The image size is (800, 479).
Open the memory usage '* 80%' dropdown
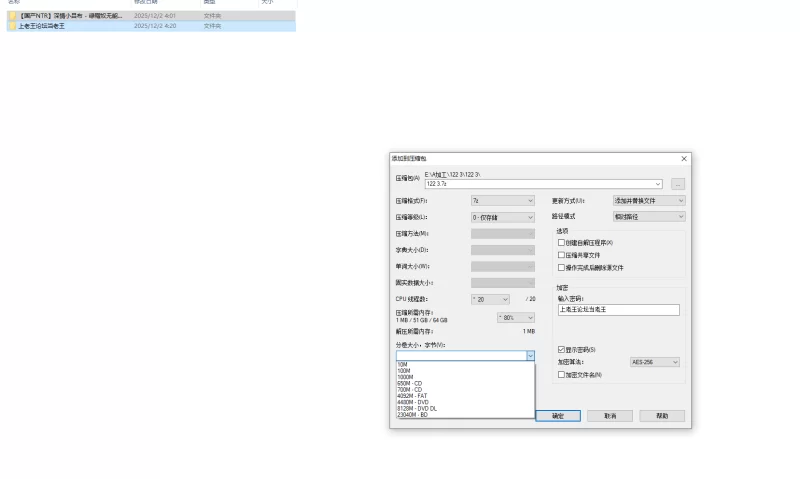[x=516, y=317]
